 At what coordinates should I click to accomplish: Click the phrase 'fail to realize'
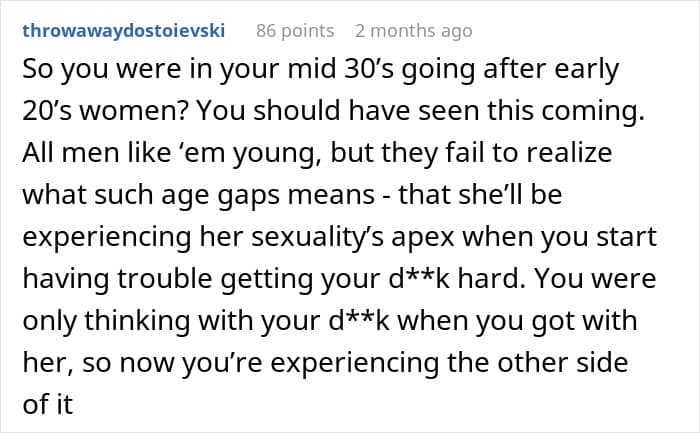pyautogui.click(x=541, y=155)
